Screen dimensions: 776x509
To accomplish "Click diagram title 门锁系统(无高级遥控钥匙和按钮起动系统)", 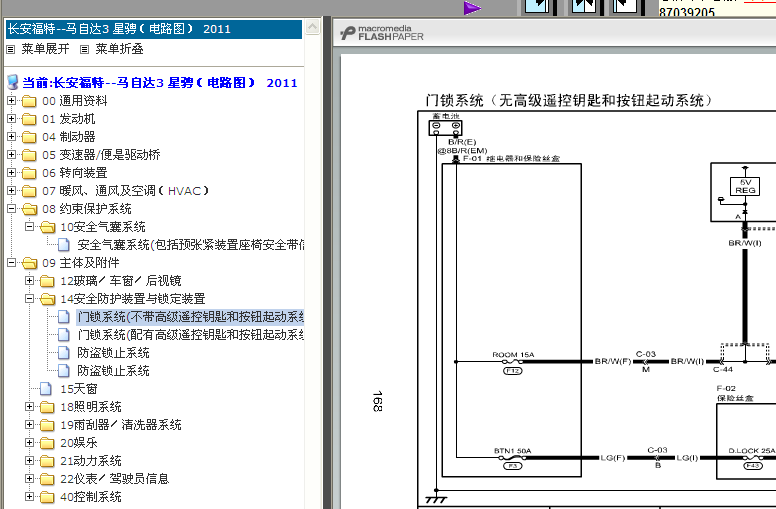I will pyautogui.click(x=569, y=101).
